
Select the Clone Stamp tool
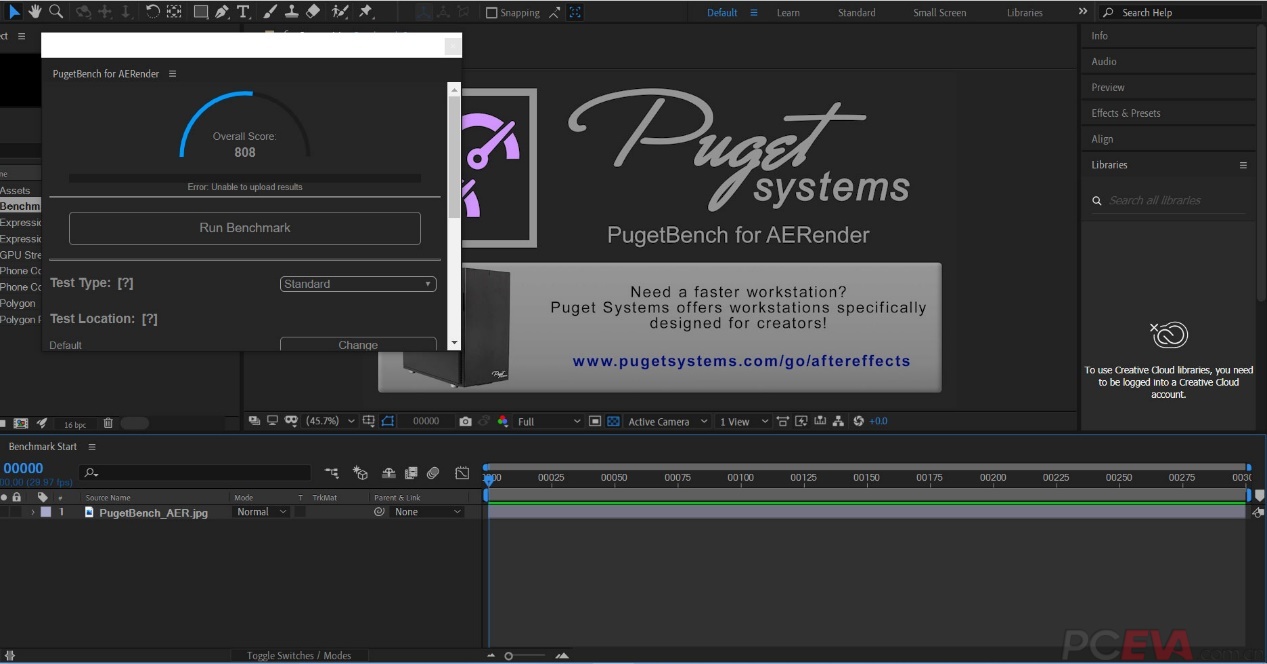(x=291, y=12)
